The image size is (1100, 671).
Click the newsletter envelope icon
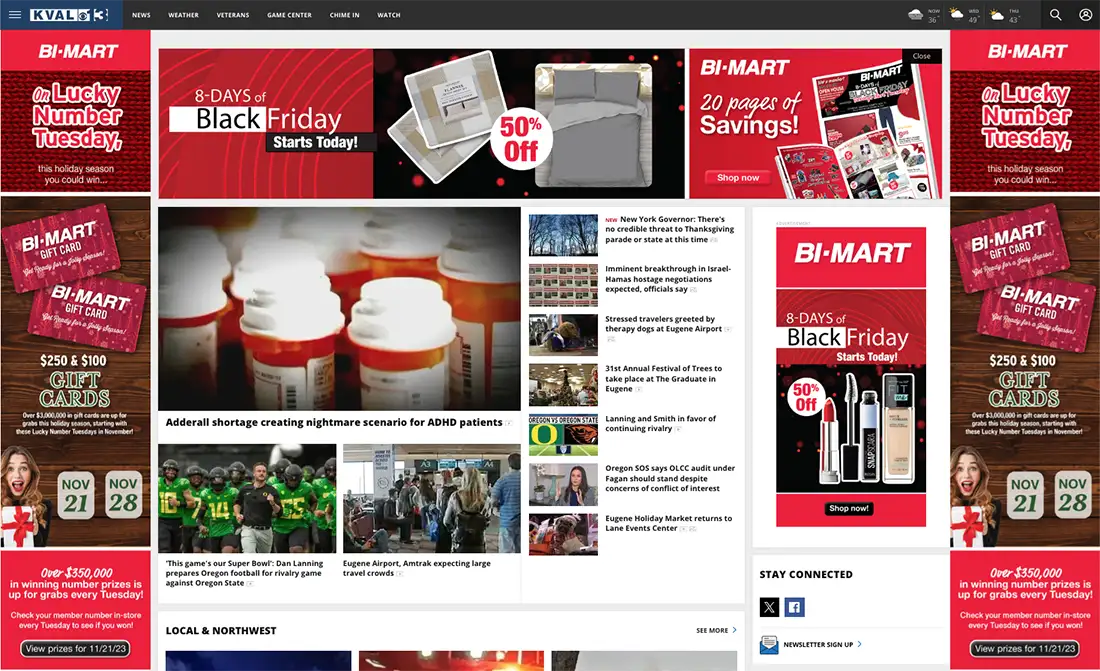point(769,644)
